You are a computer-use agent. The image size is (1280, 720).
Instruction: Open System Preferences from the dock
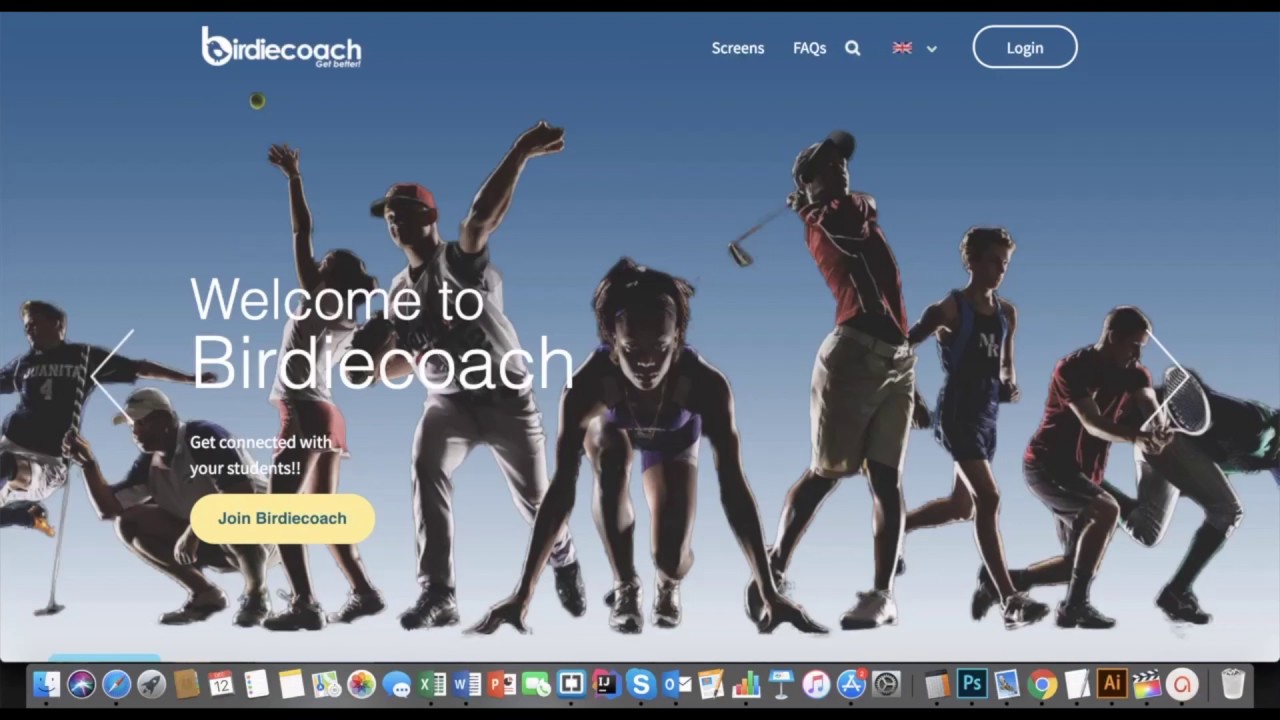(886, 684)
